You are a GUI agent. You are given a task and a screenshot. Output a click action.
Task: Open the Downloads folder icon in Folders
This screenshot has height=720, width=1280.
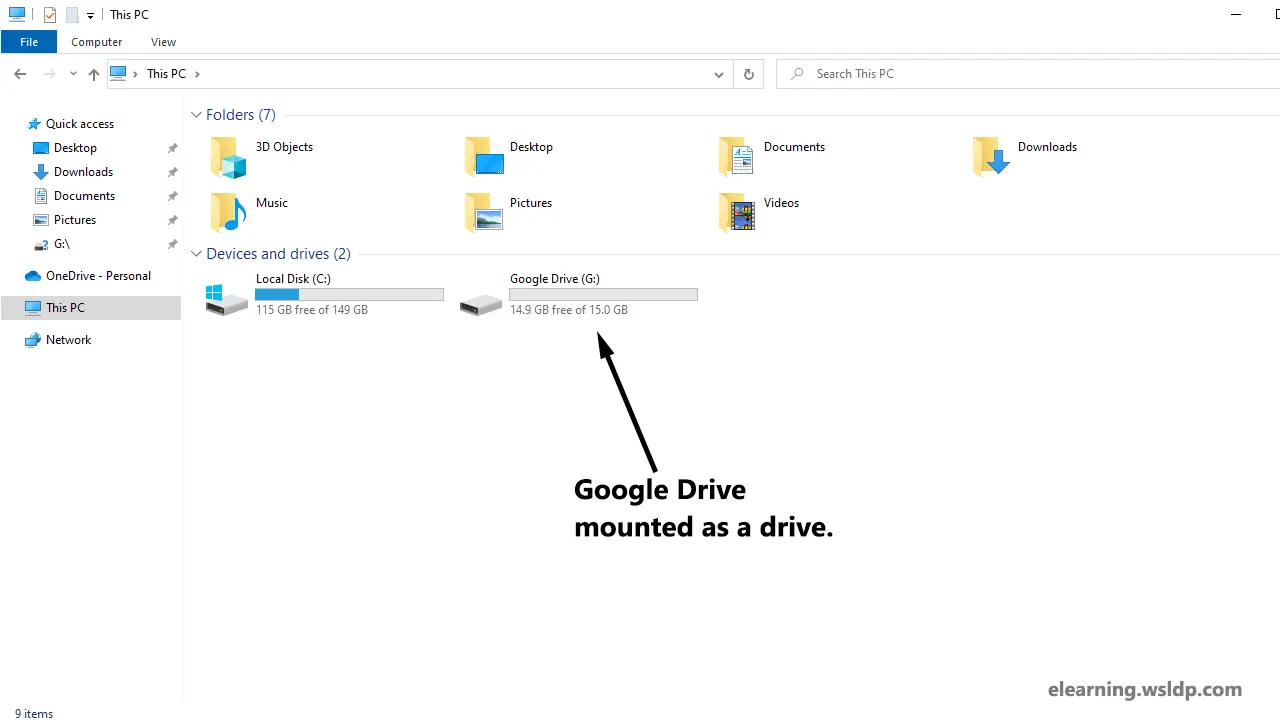click(x=991, y=157)
